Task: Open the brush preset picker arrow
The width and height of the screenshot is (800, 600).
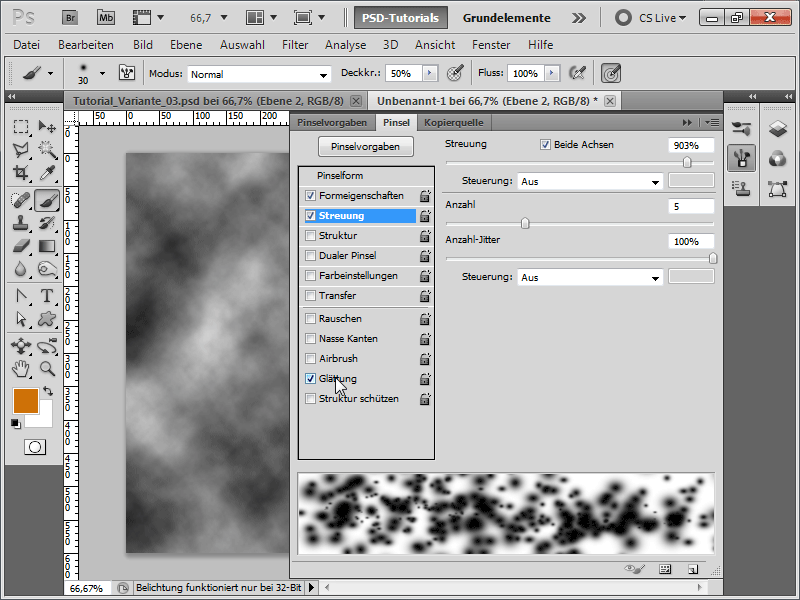Action: pos(103,73)
